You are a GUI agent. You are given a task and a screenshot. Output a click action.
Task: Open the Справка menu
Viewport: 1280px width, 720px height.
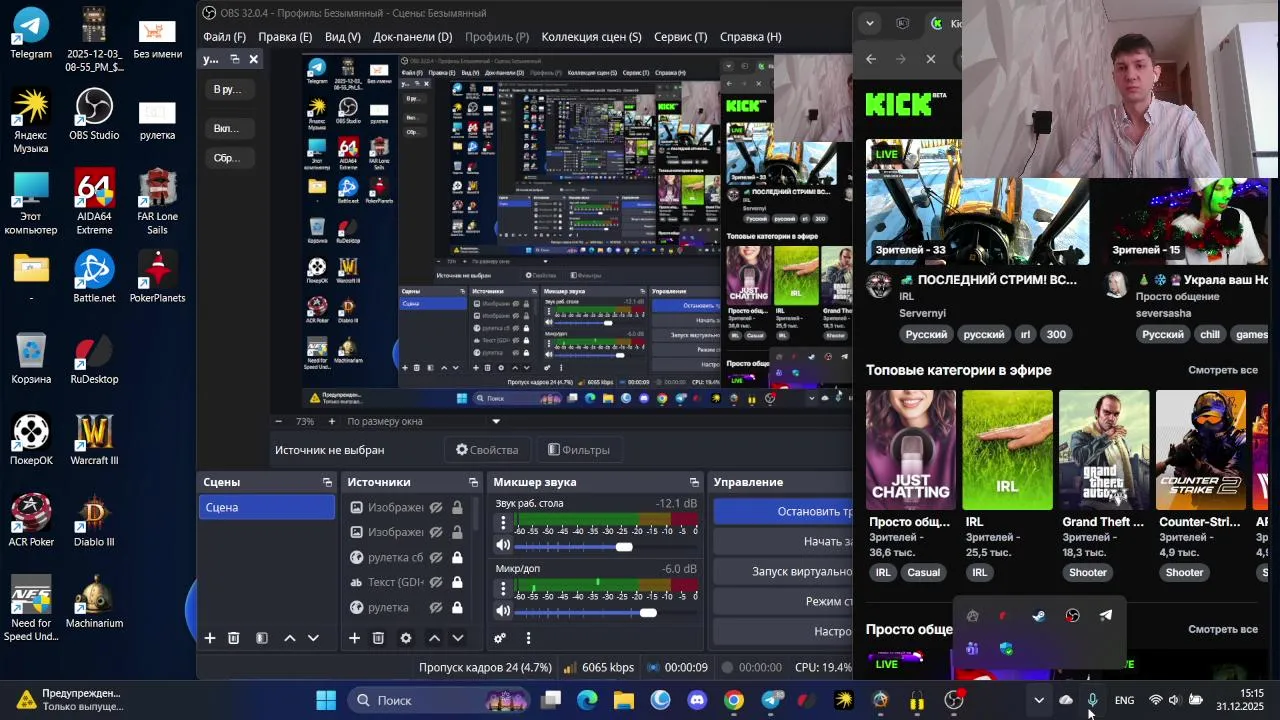coord(750,37)
